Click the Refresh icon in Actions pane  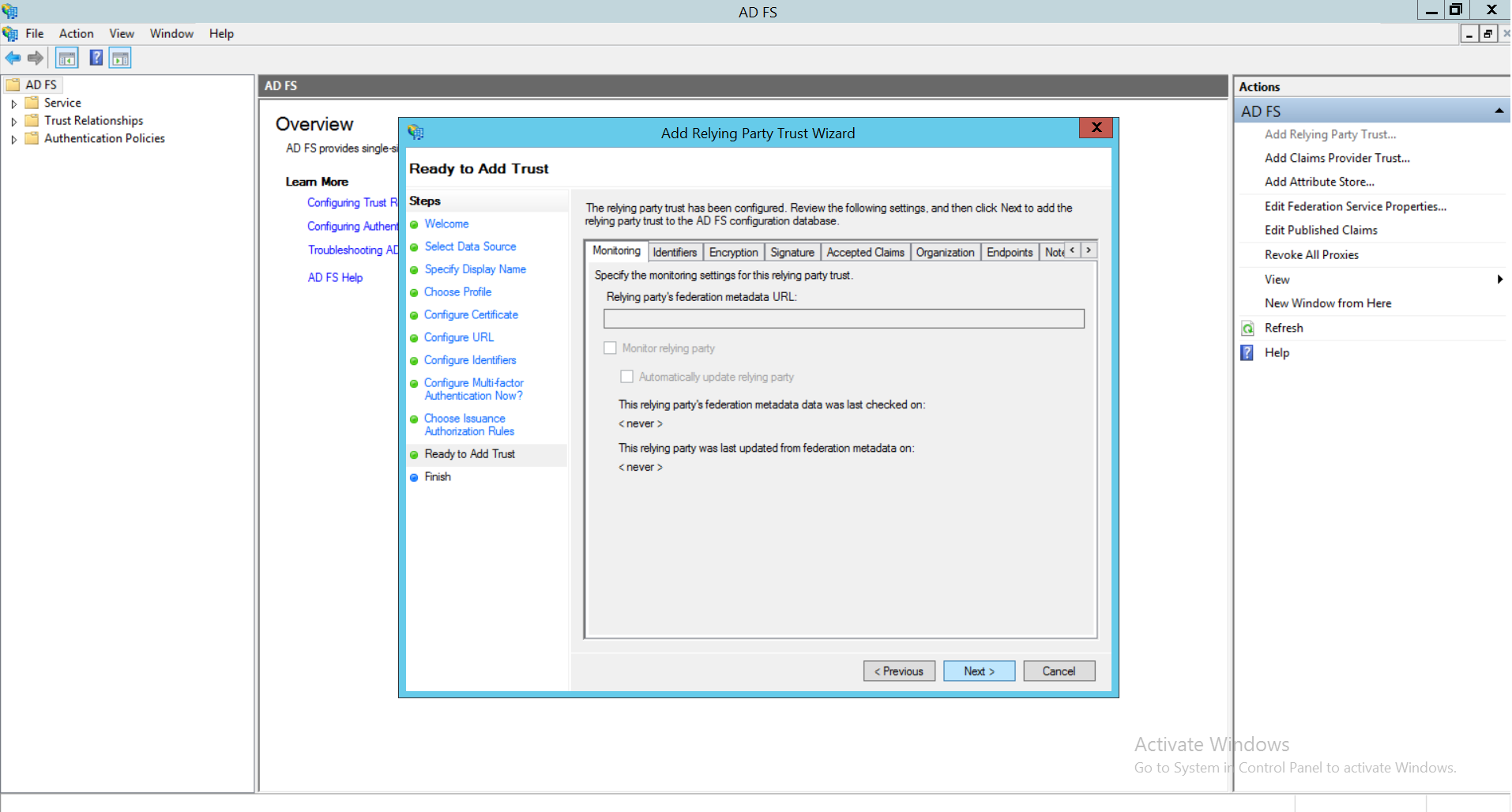click(x=1248, y=327)
